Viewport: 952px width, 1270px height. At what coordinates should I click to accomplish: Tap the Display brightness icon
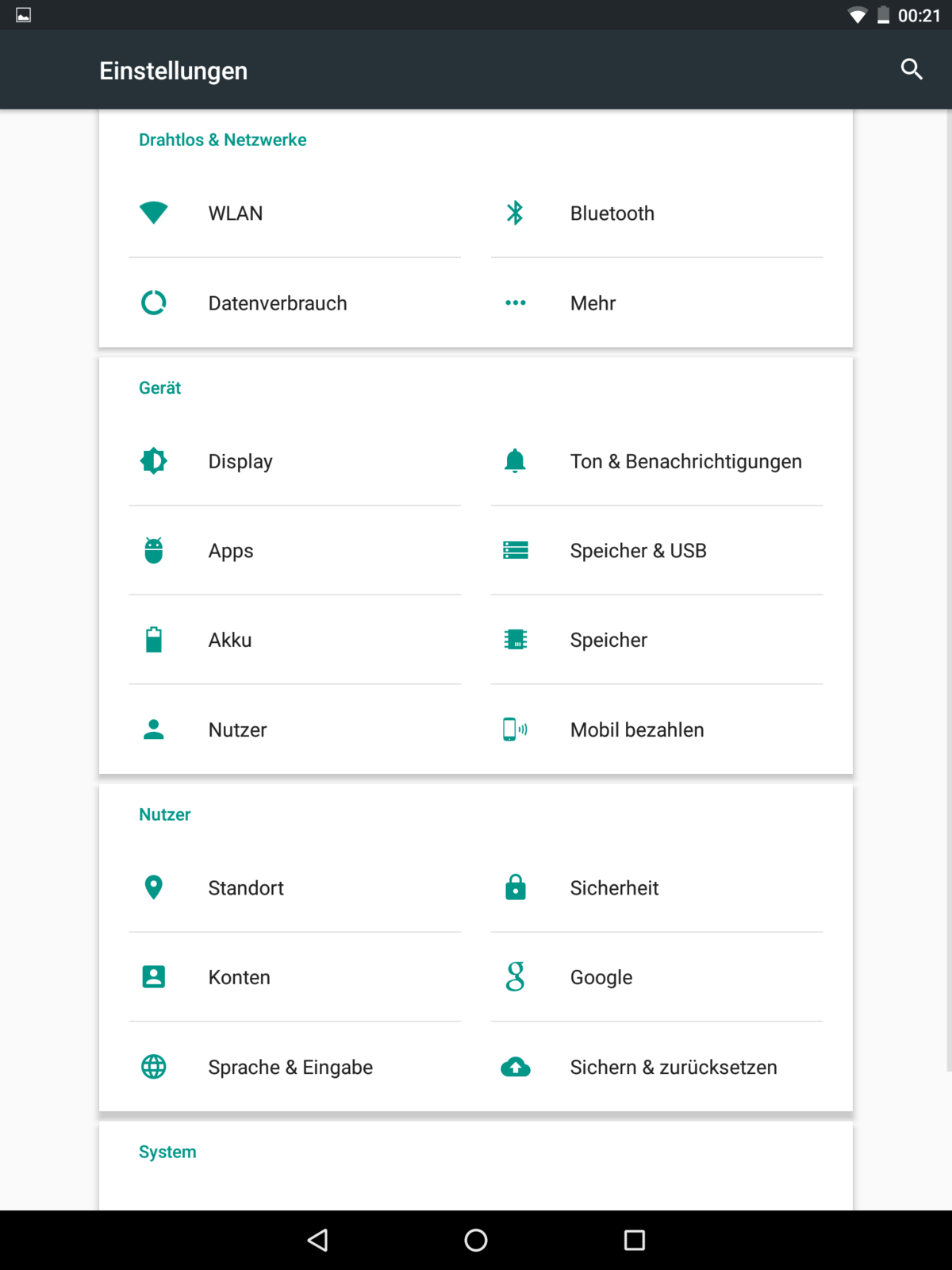(x=154, y=461)
